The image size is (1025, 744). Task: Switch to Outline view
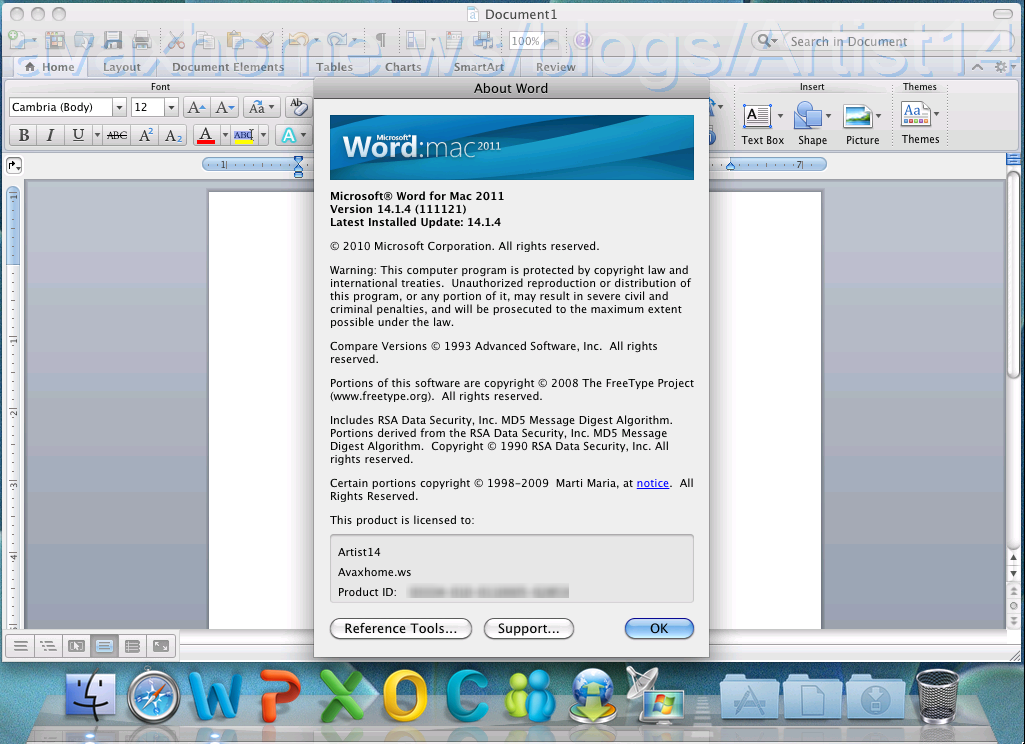(x=48, y=647)
